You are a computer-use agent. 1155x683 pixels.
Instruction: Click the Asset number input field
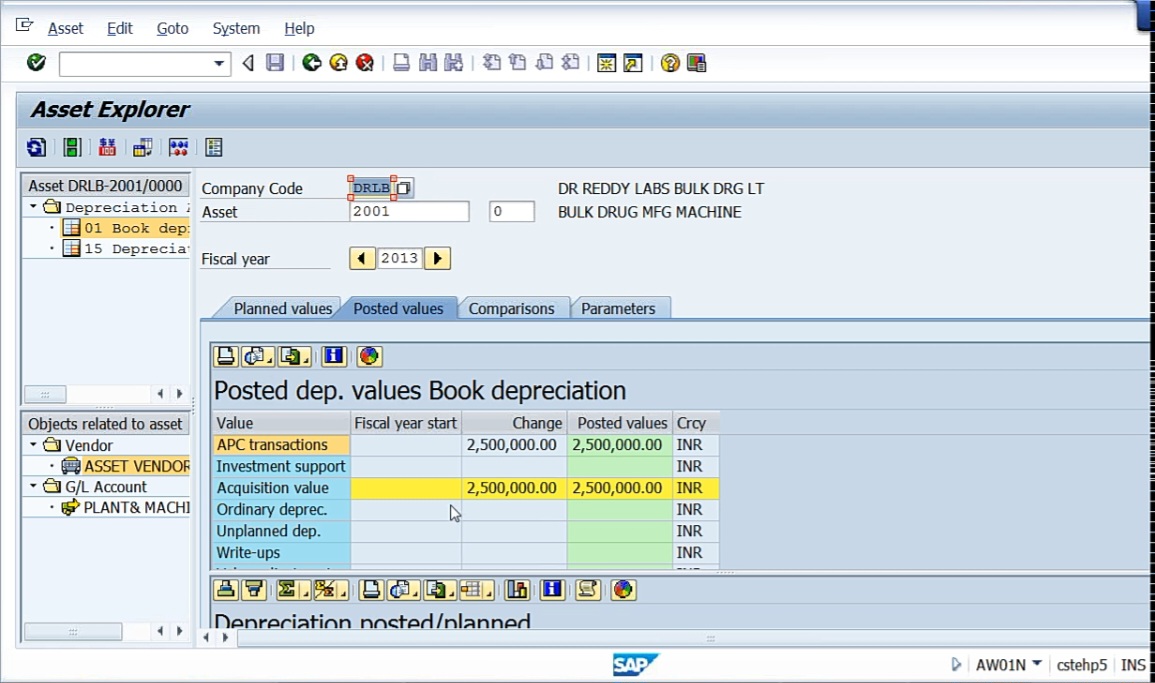(x=409, y=211)
